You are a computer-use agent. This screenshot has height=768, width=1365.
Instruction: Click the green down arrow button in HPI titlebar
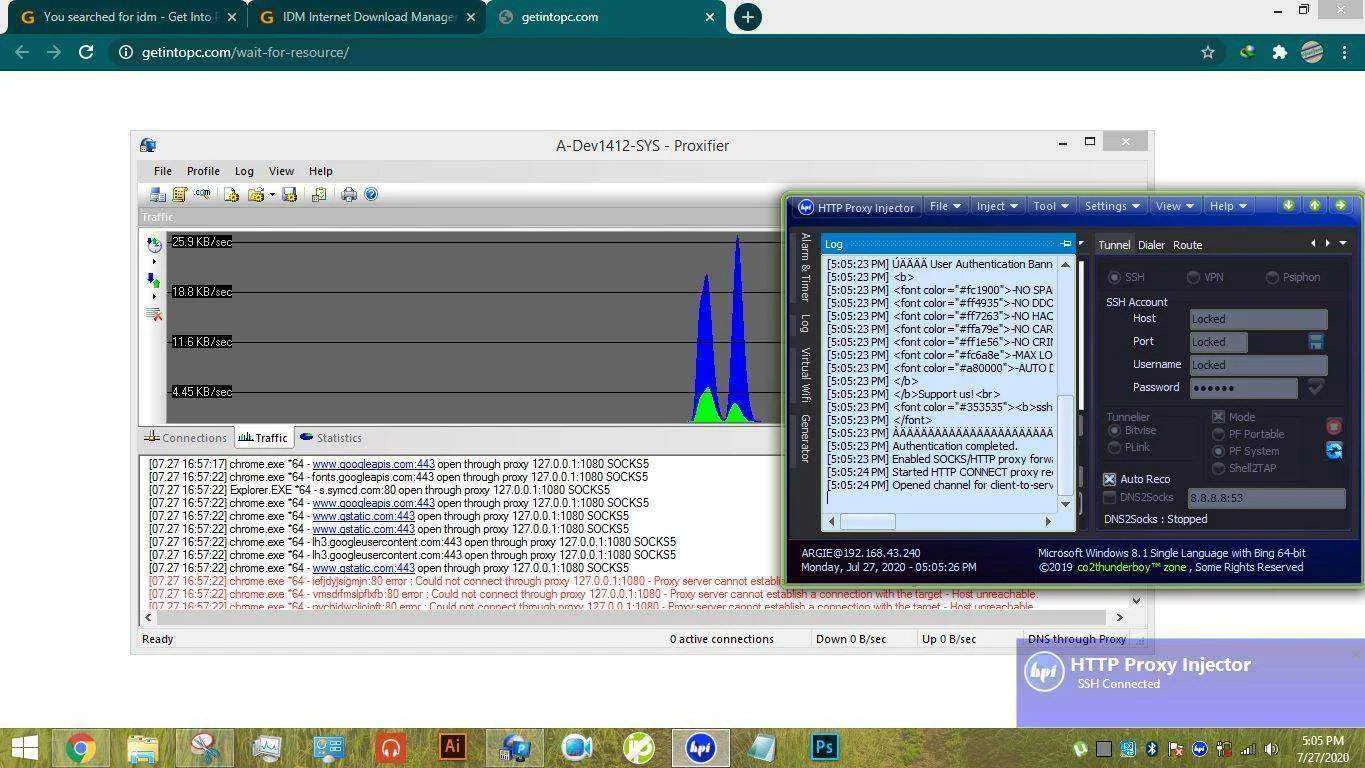tap(1288, 206)
